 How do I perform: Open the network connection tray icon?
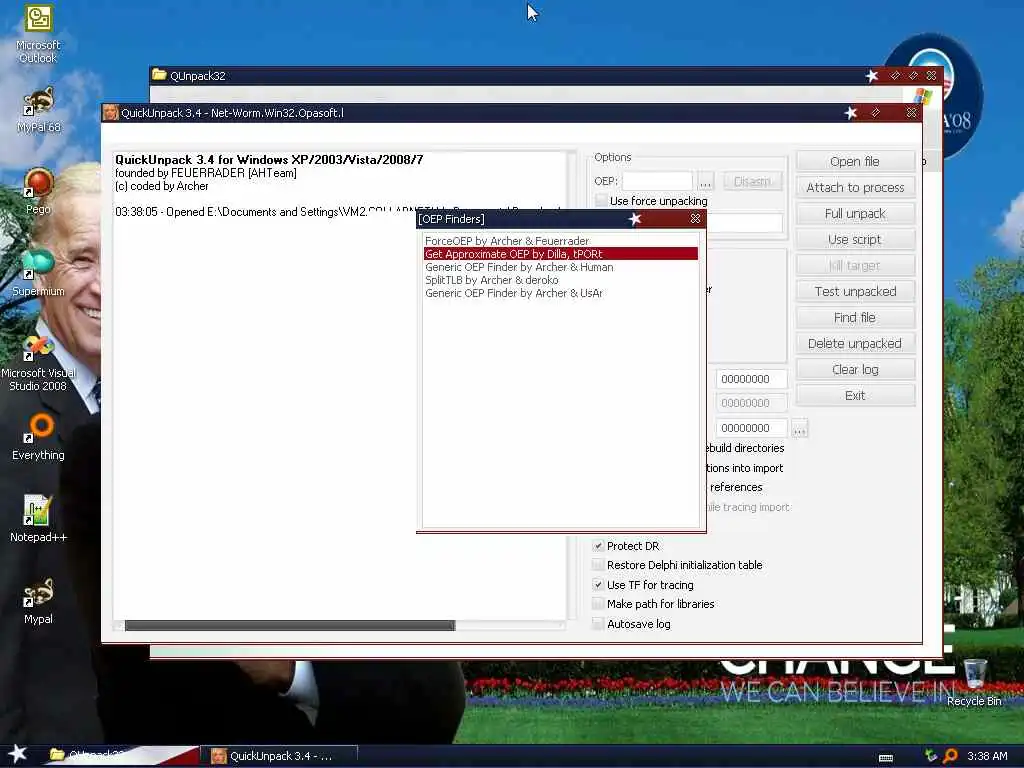pyautogui.click(x=931, y=756)
